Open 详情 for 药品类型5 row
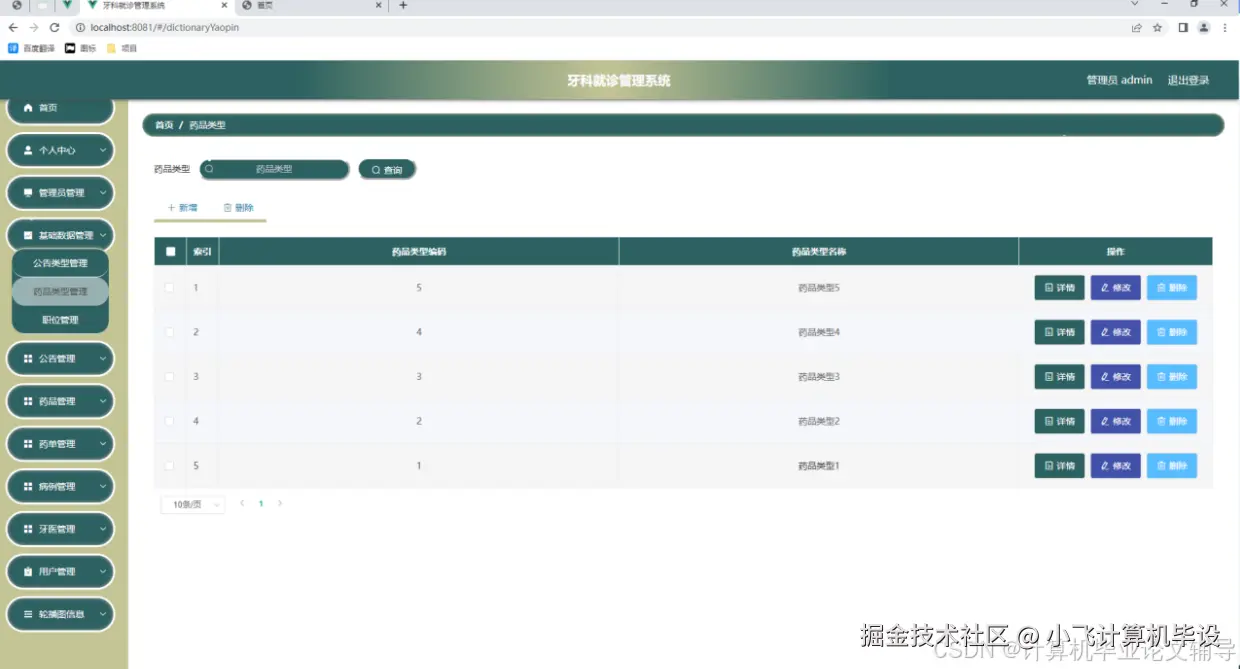1240x669 pixels. (1059, 288)
